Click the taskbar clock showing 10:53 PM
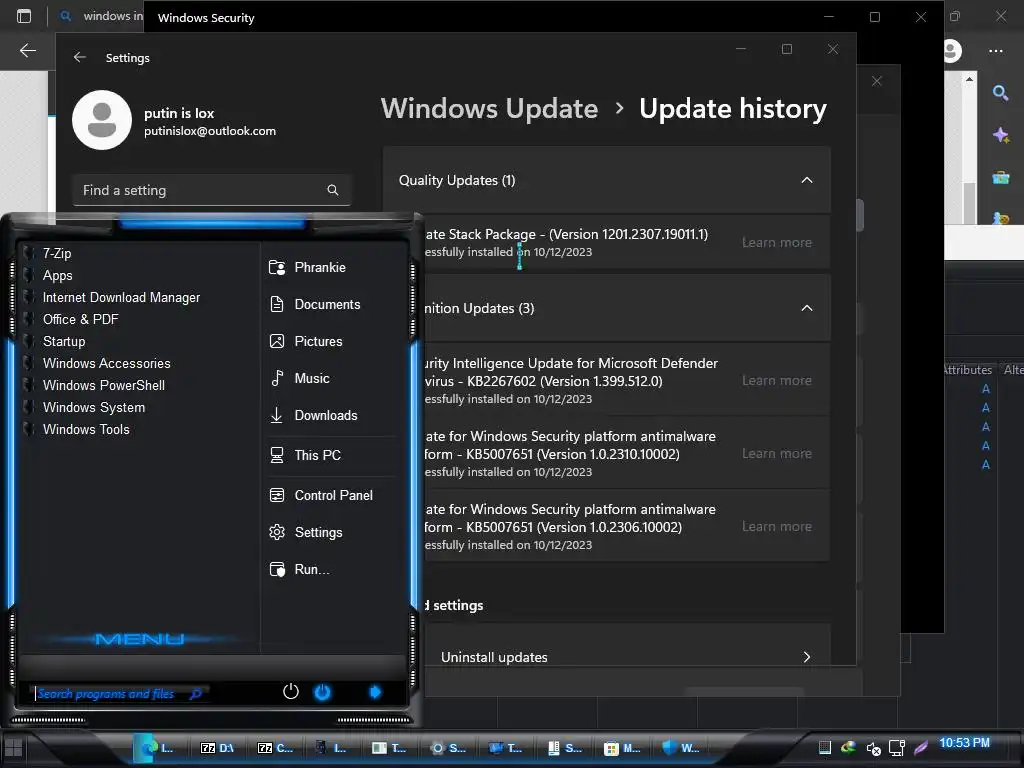Image resolution: width=1024 pixels, height=768 pixels. click(x=964, y=743)
